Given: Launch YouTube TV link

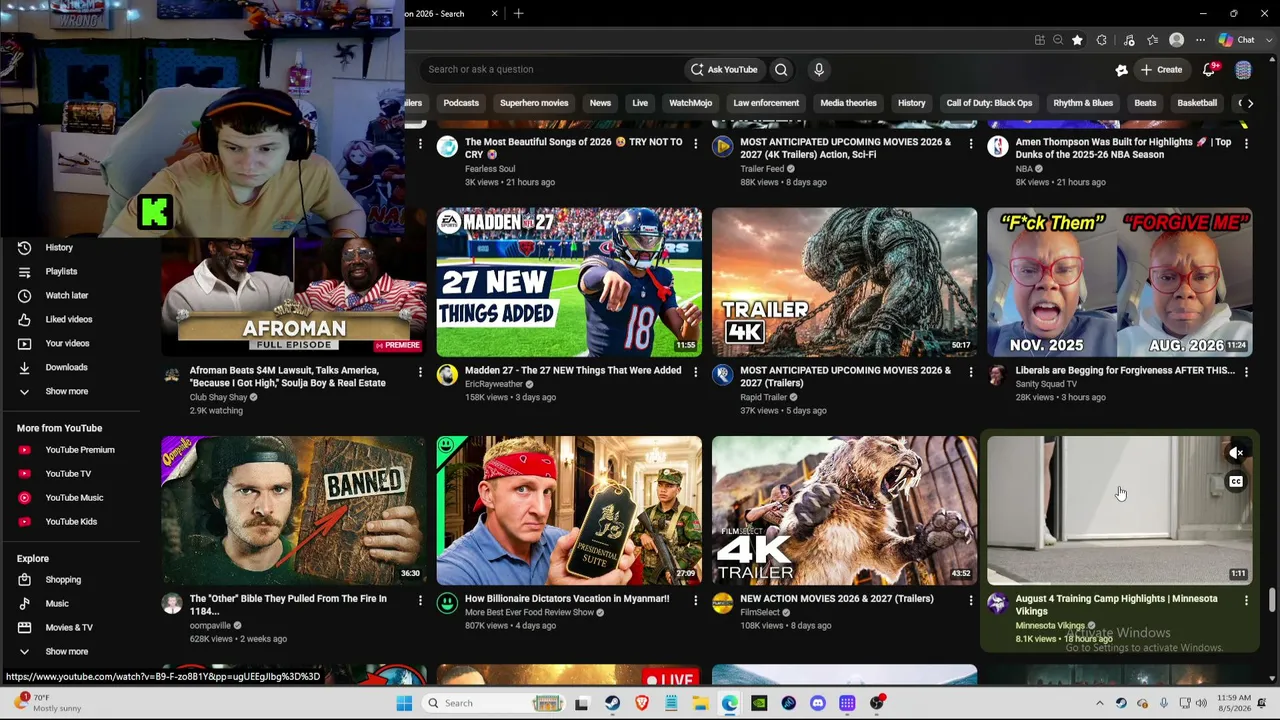Looking at the screenshot, I should [70, 474].
